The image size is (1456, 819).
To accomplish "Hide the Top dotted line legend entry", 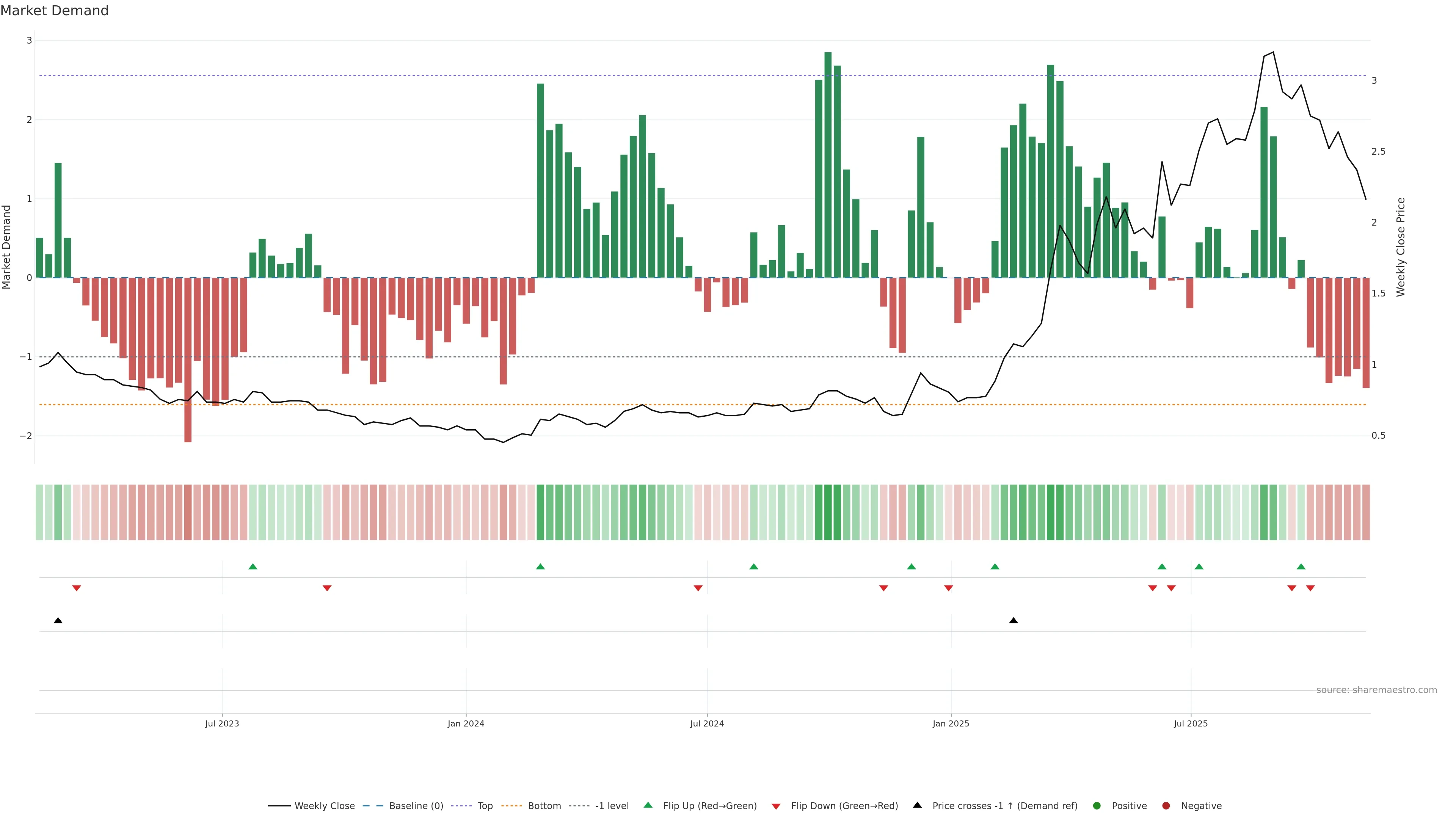I will [485, 806].
